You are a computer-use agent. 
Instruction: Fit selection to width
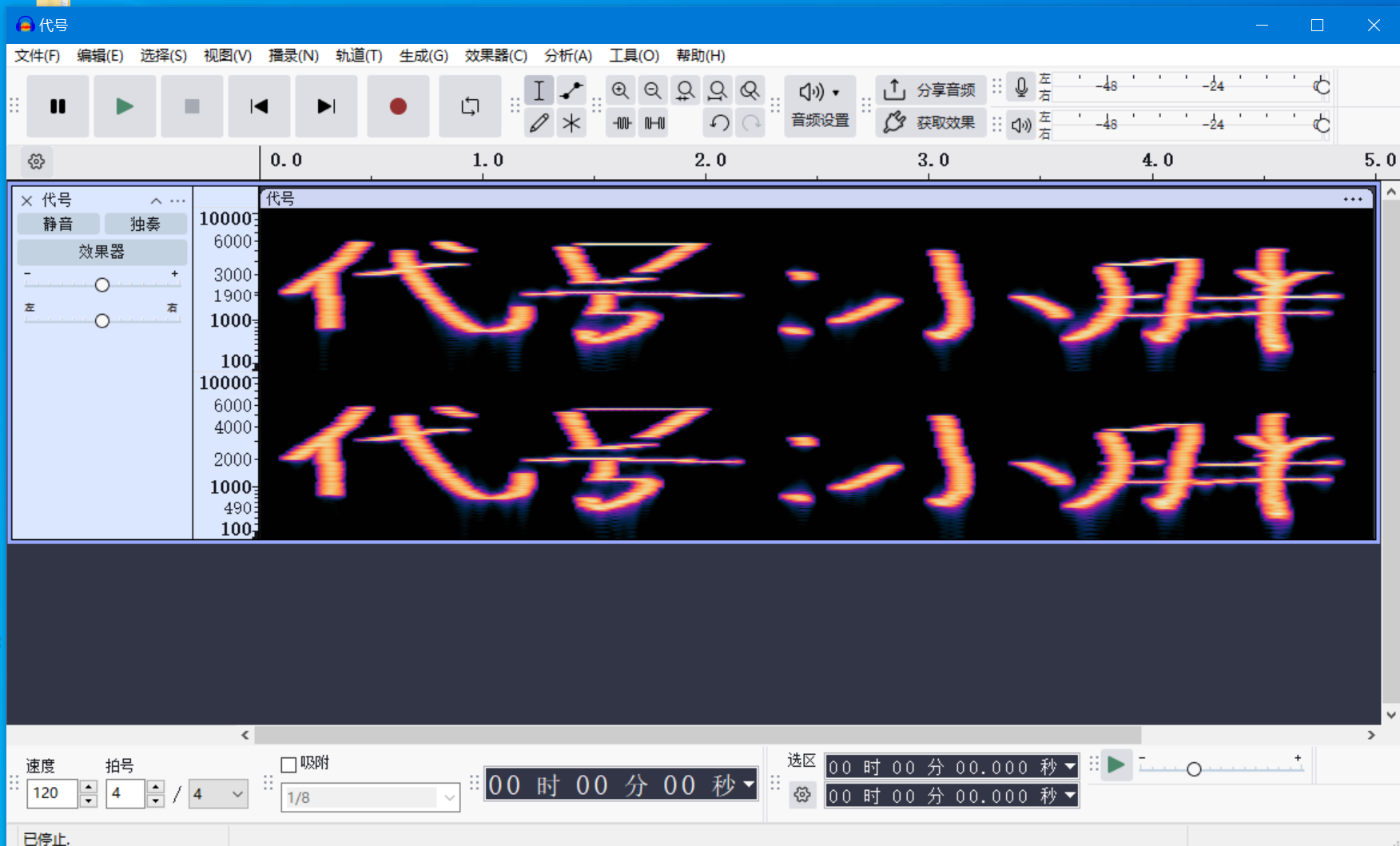pos(685,90)
